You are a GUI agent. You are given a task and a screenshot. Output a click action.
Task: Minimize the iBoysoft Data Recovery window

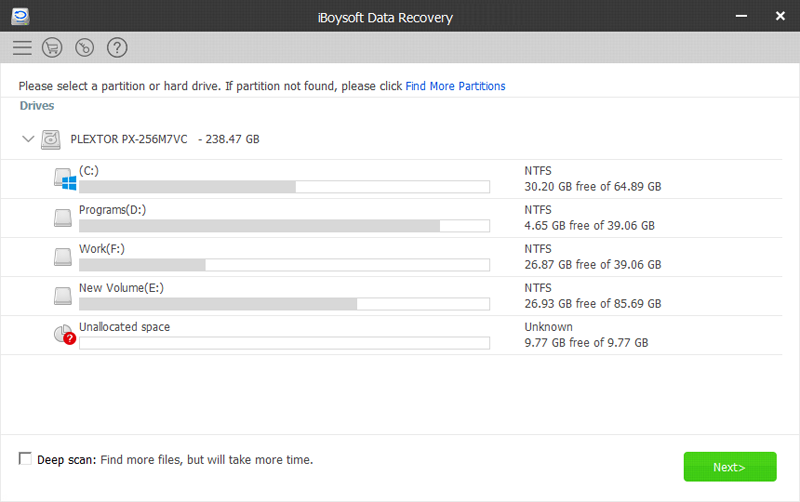[x=743, y=16]
